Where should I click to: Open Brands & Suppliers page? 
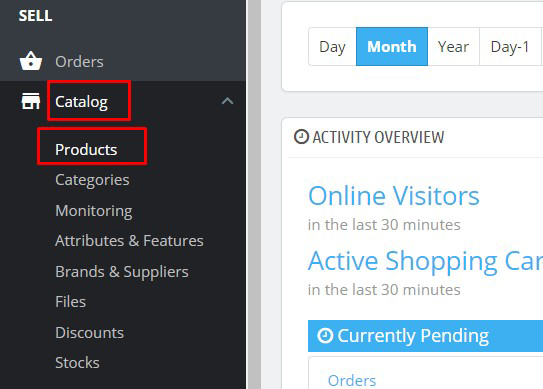(122, 272)
